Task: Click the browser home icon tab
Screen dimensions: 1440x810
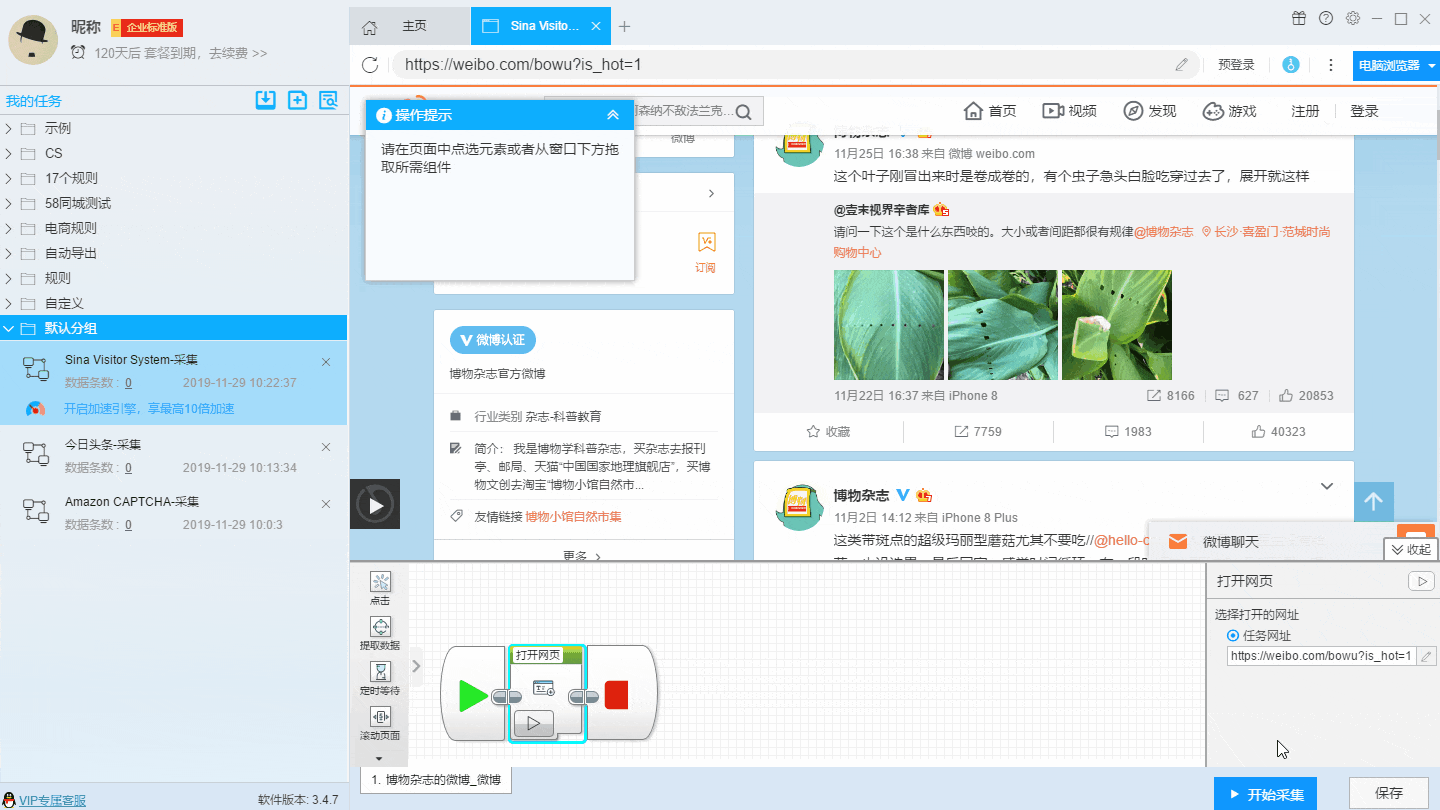Action: (369, 27)
